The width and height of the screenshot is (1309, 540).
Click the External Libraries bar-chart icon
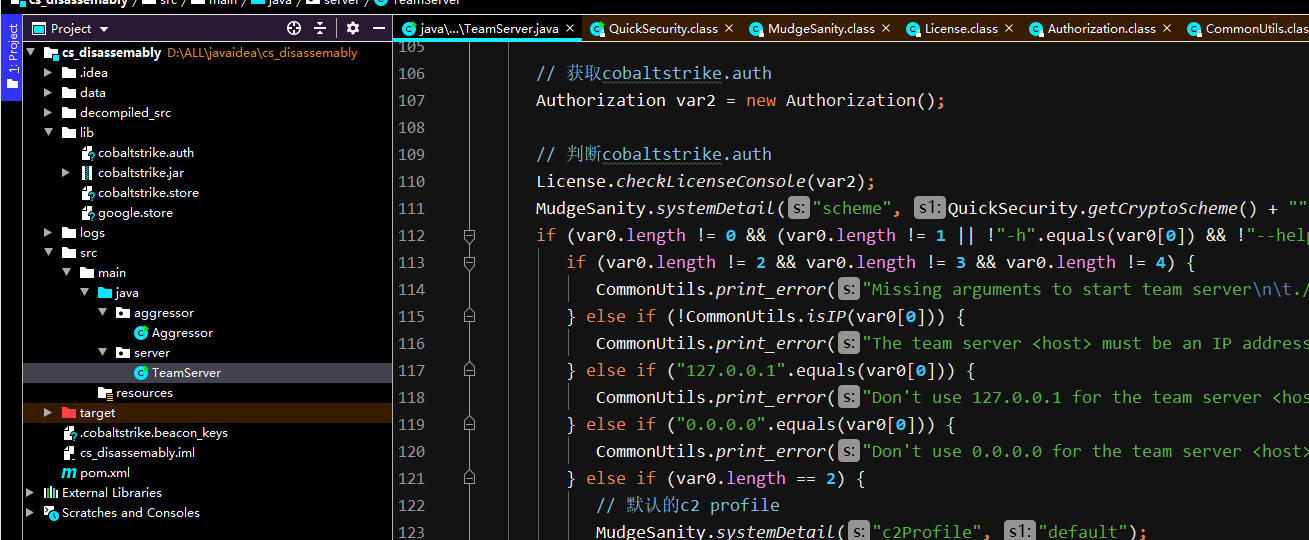[x=51, y=493]
